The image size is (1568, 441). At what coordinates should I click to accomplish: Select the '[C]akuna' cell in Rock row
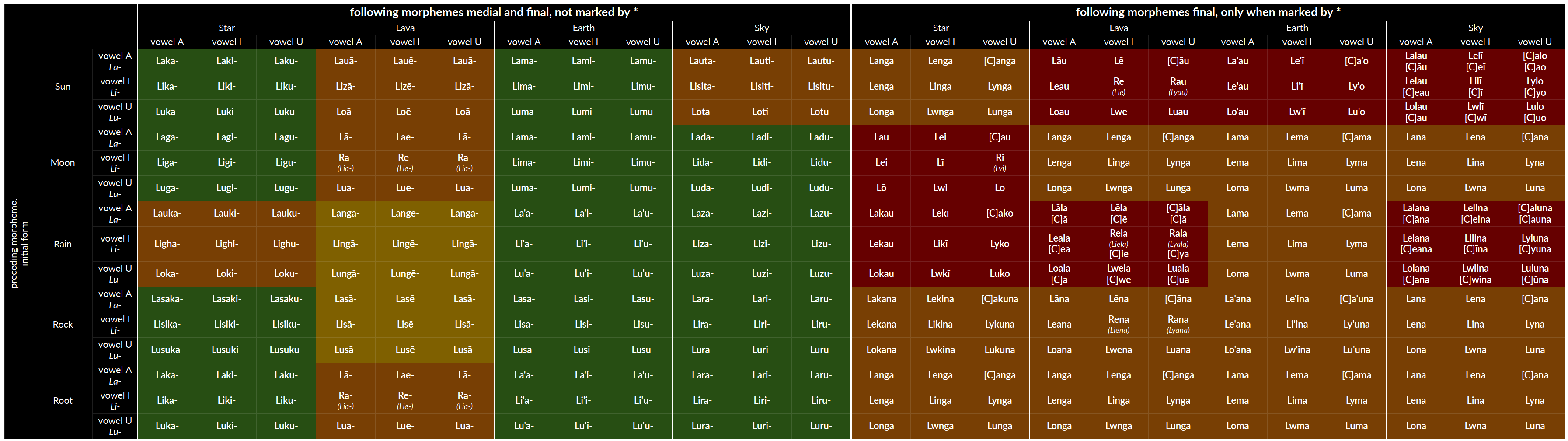(x=1000, y=299)
